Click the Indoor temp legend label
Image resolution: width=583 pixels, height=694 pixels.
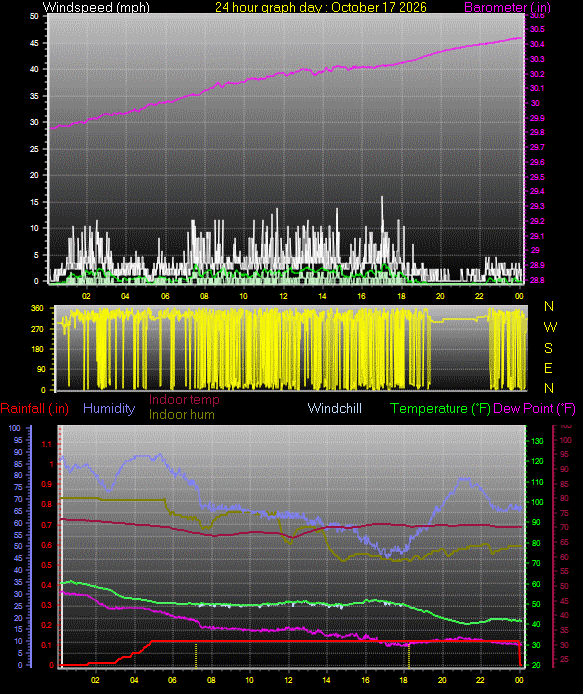coord(184,399)
